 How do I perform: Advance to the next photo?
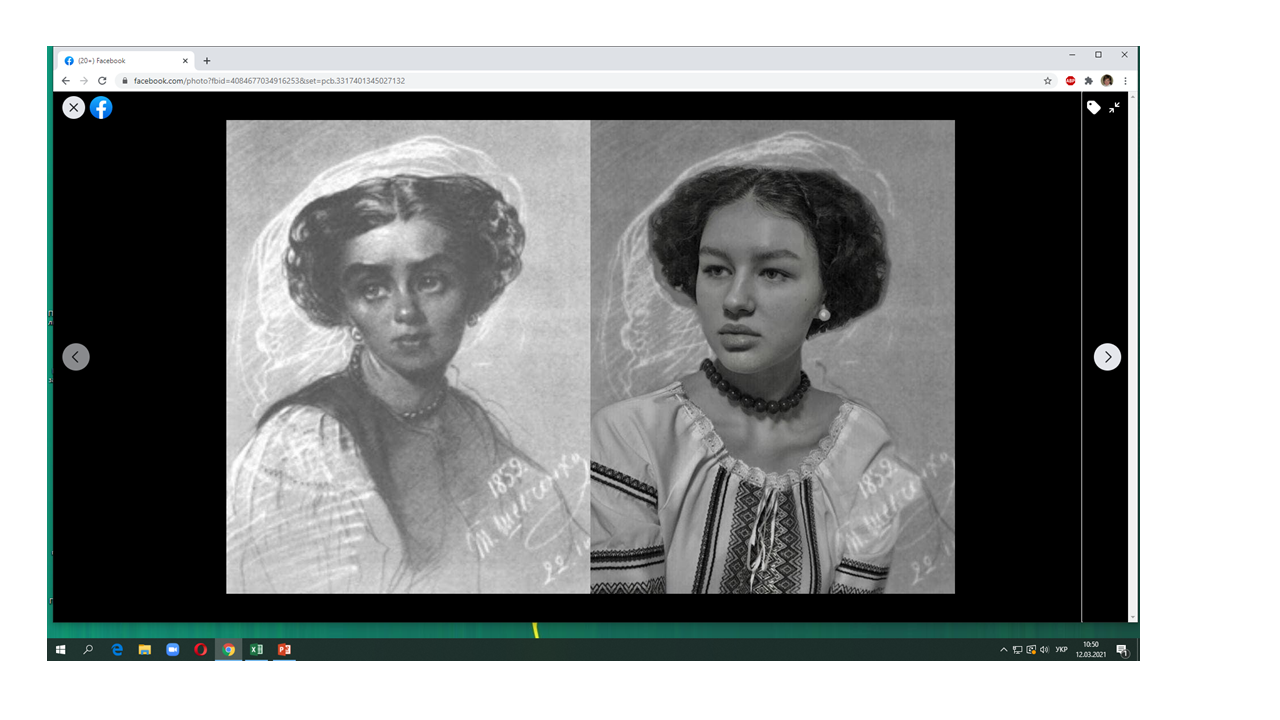point(1107,357)
